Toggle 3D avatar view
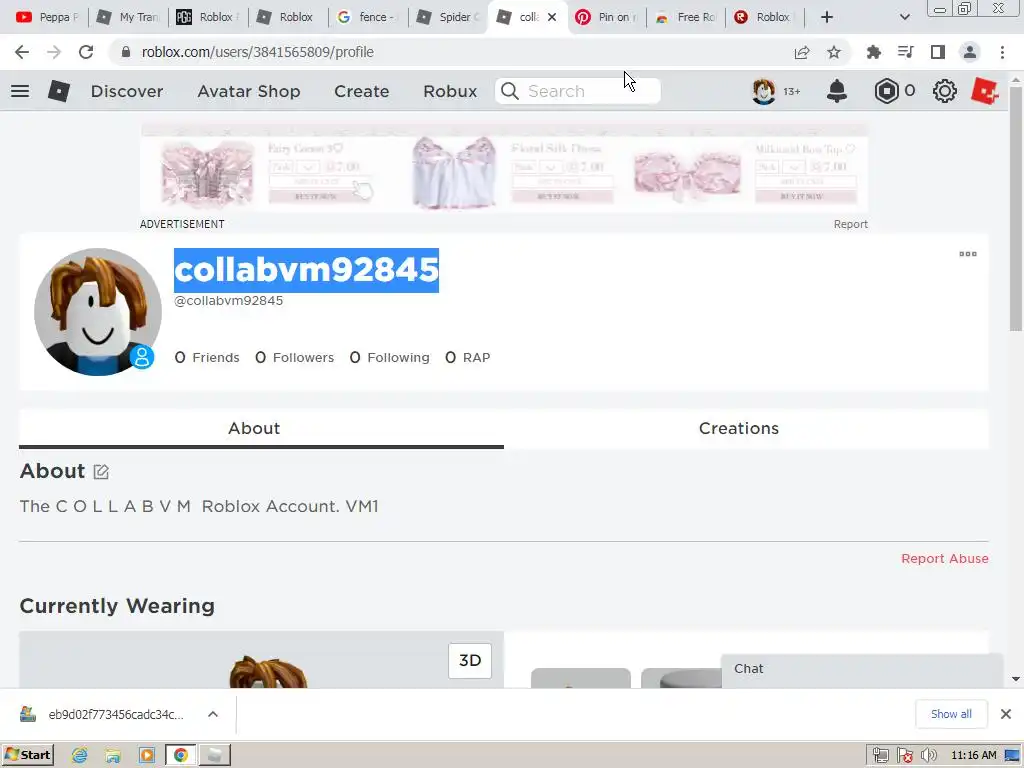 tap(470, 660)
